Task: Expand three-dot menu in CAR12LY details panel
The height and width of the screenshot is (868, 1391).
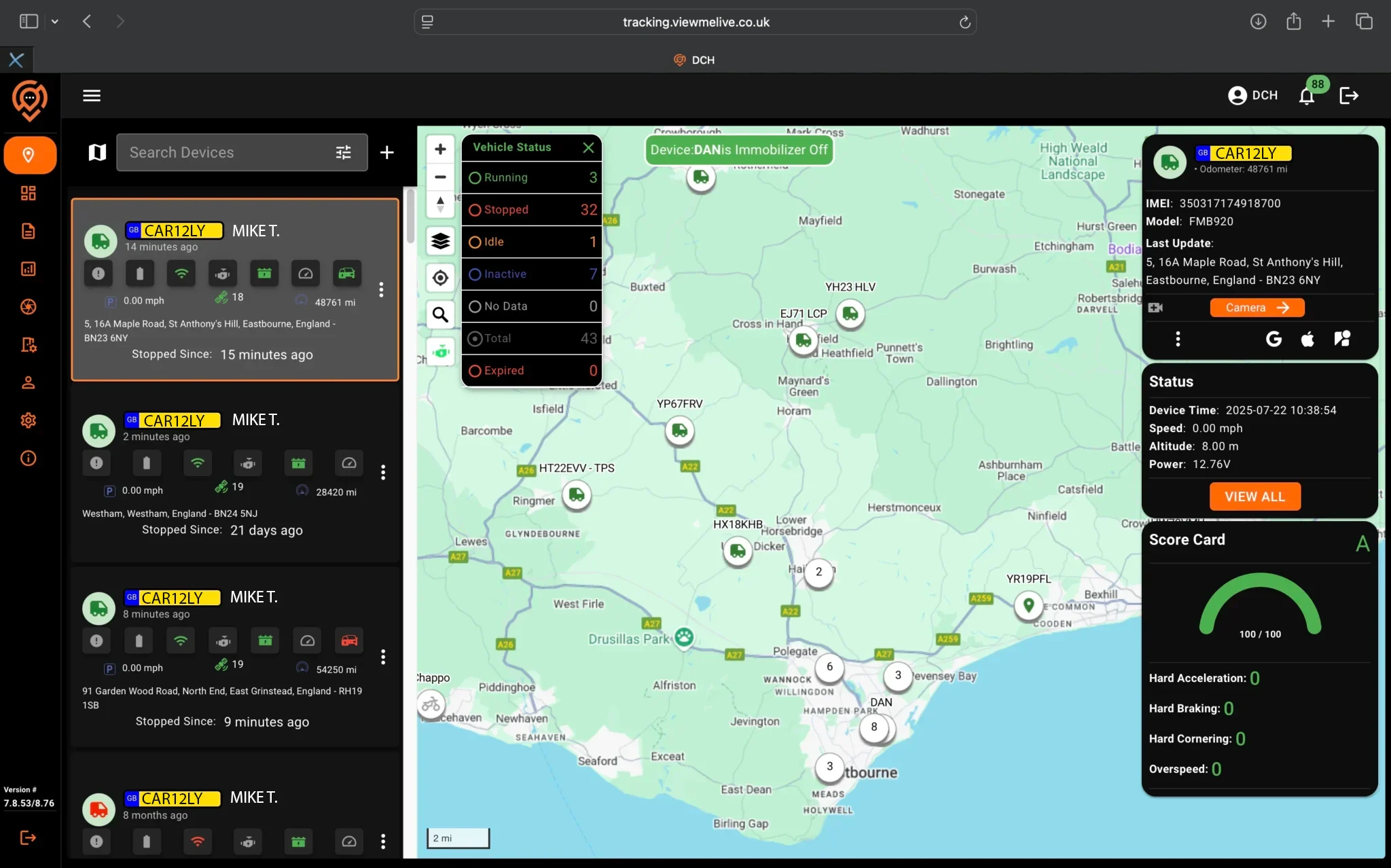Action: click(1178, 339)
